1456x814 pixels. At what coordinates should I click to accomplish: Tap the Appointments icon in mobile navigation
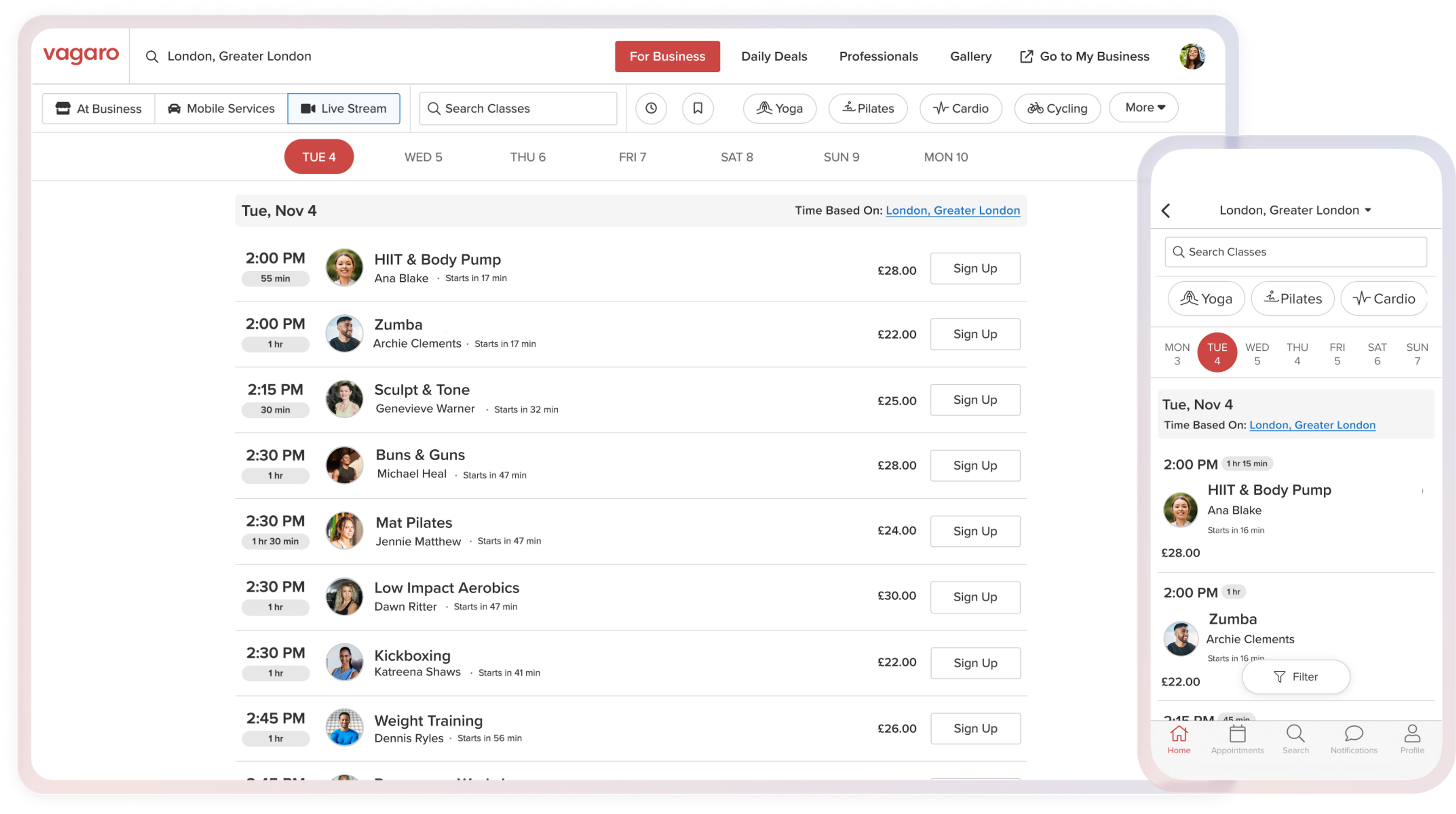click(x=1237, y=739)
